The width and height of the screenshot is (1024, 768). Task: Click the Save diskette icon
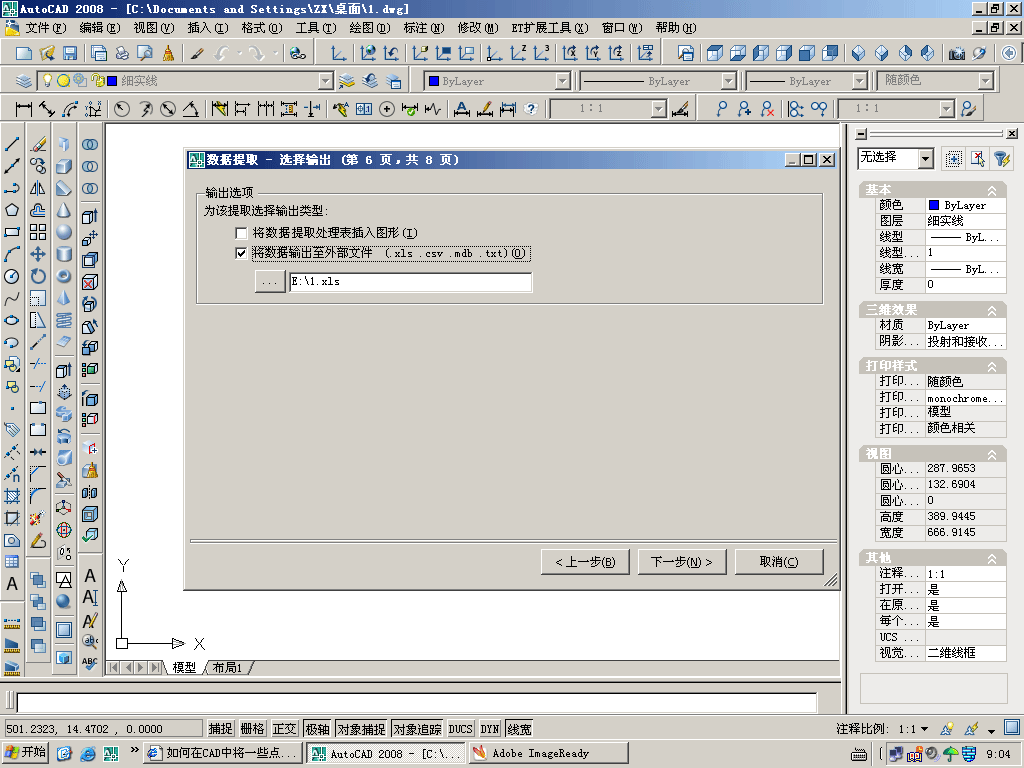(x=70, y=54)
